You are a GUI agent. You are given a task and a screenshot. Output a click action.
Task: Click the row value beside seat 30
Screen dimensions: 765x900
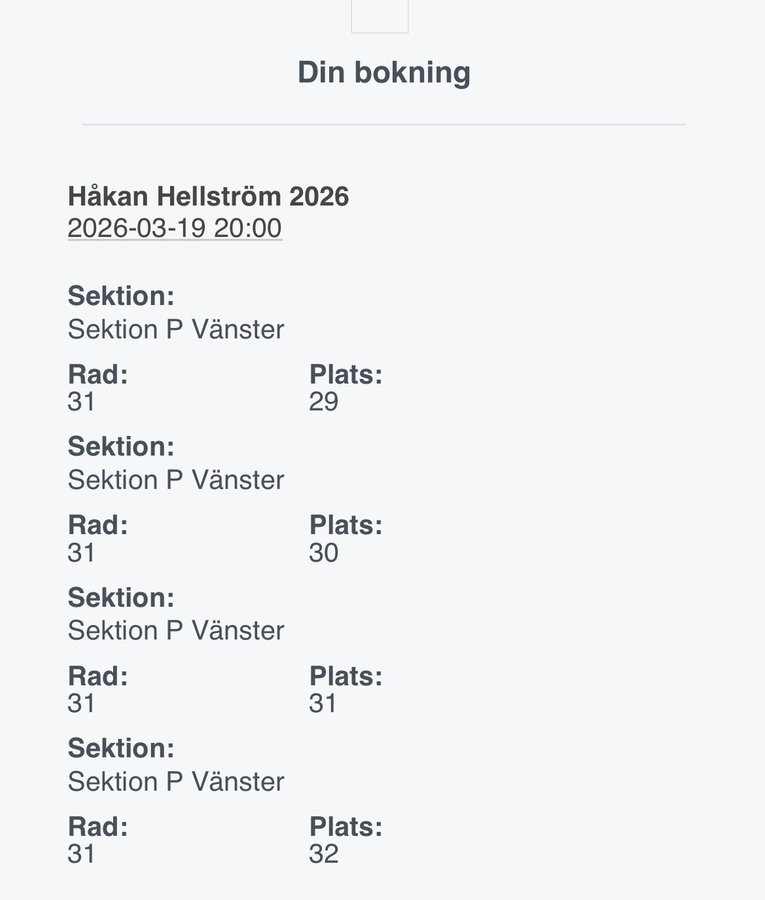[82, 553]
